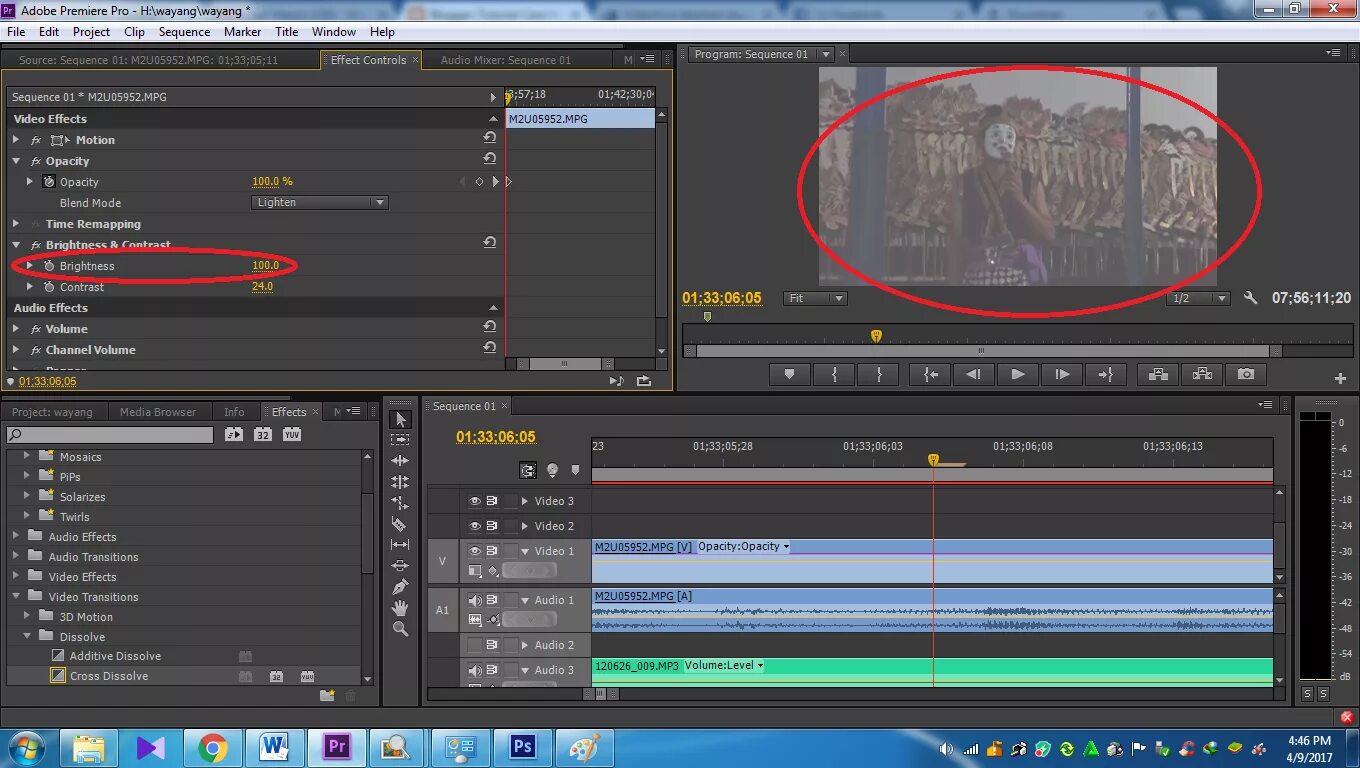Select the Rate Stretch tool
This screenshot has height=768, width=1360.
[400, 503]
